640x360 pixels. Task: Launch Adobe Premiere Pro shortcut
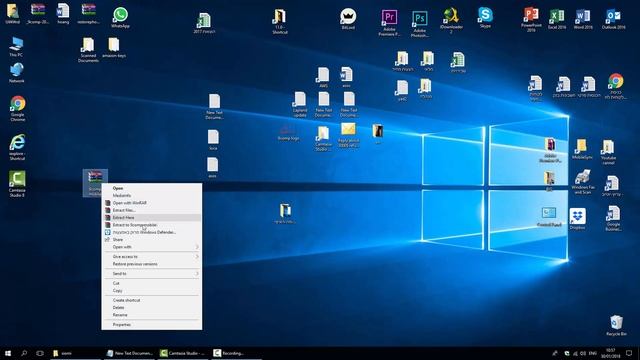point(389,22)
